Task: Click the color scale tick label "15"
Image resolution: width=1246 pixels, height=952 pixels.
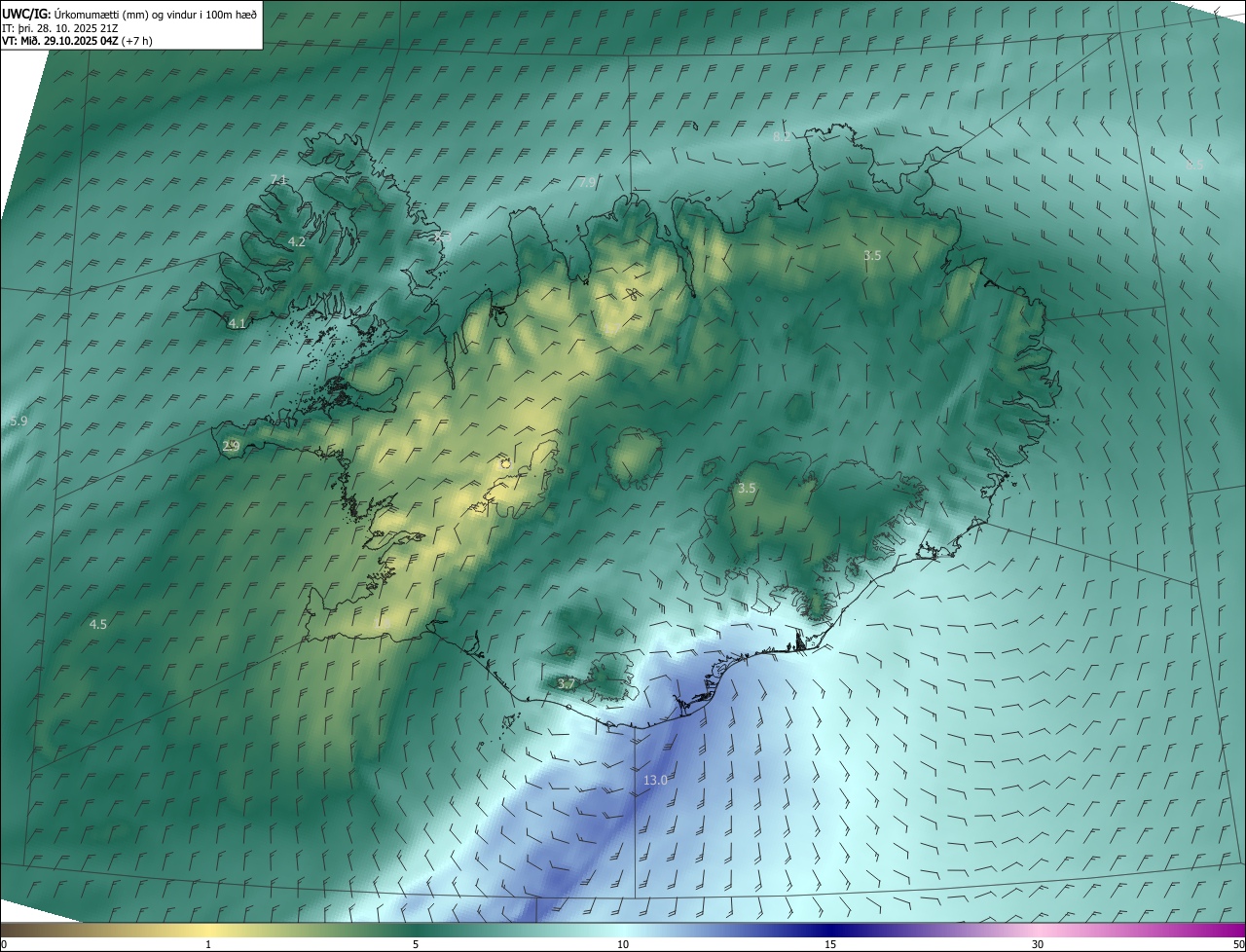Action: [x=830, y=944]
